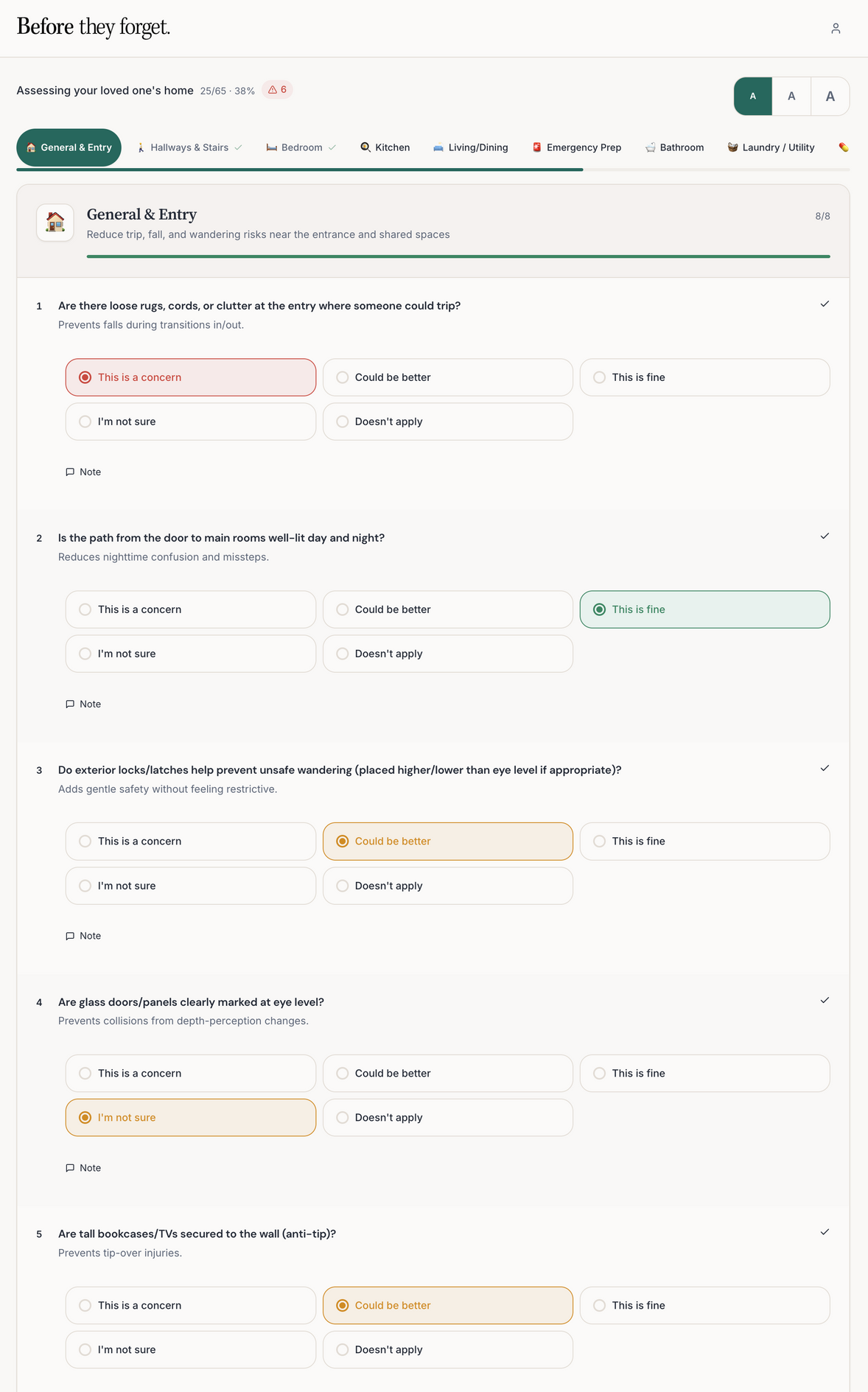Image resolution: width=868 pixels, height=1392 pixels.
Task: Open the user profile icon
Action: tap(836, 29)
